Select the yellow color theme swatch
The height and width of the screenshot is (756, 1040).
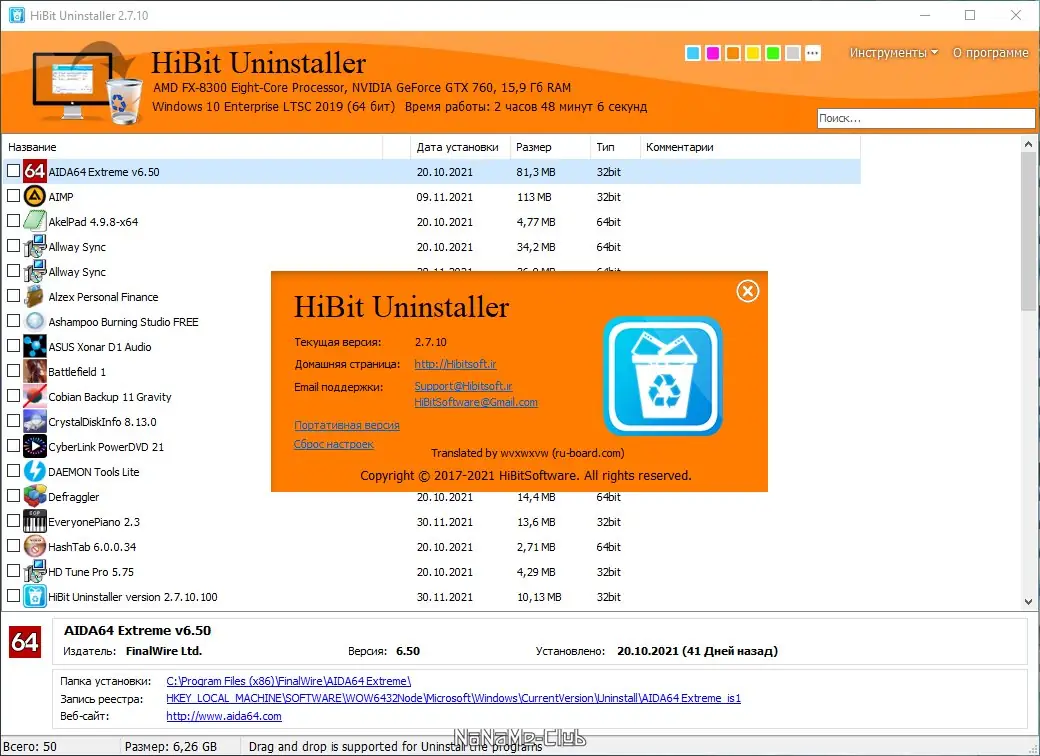pos(753,53)
